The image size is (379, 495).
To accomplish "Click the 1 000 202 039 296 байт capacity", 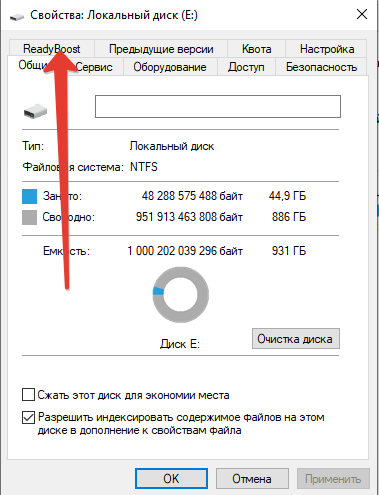I will 185,251.
